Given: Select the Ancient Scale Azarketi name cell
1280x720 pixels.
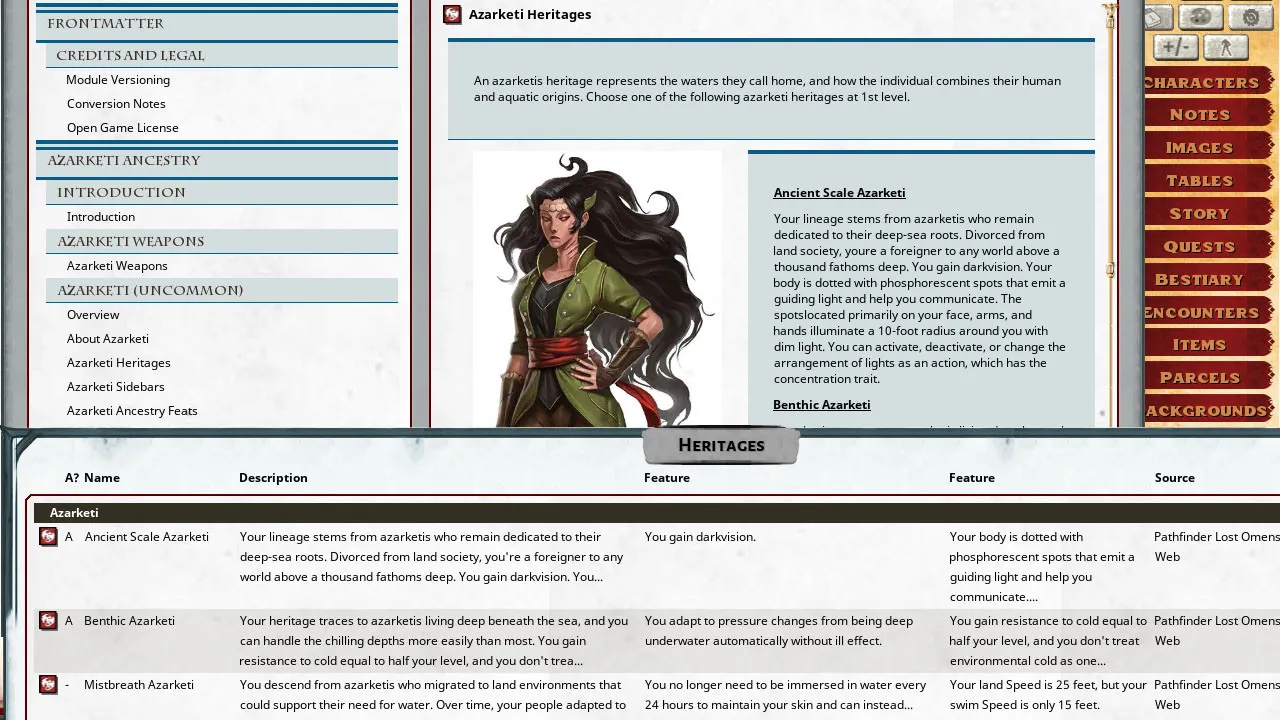Looking at the screenshot, I should point(146,537).
